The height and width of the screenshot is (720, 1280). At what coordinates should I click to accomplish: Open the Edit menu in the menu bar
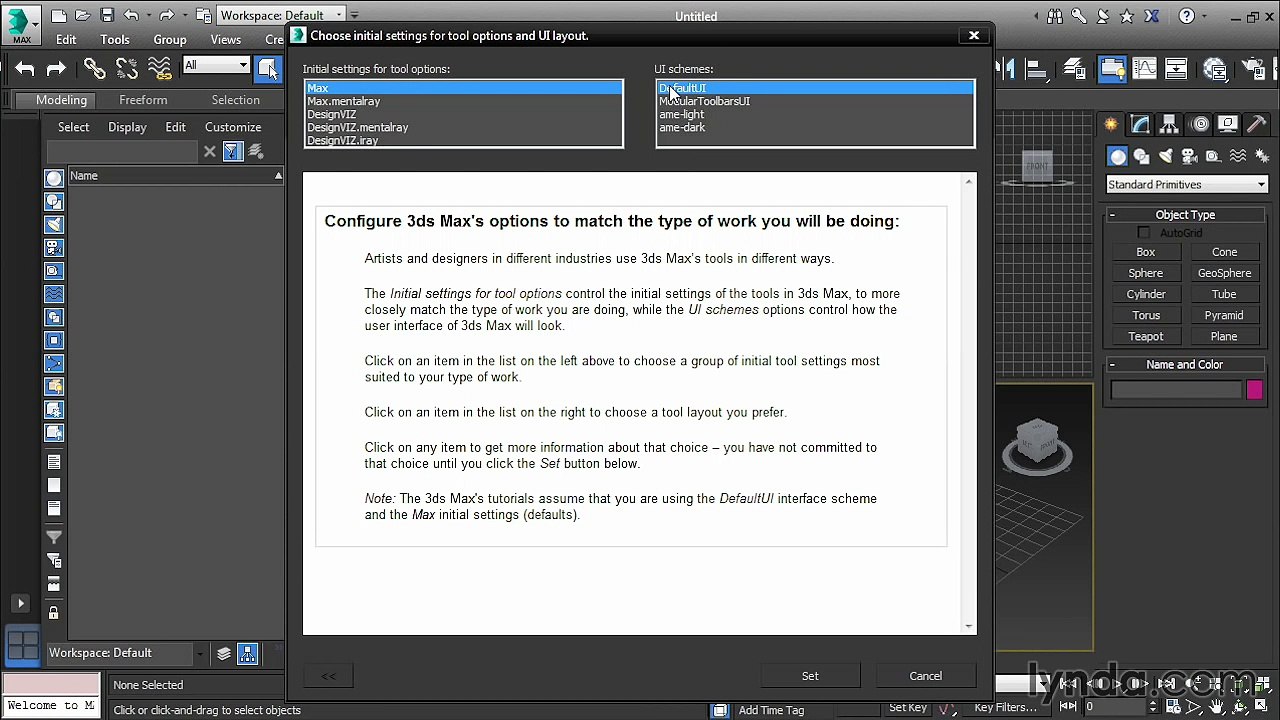[66, 40]
